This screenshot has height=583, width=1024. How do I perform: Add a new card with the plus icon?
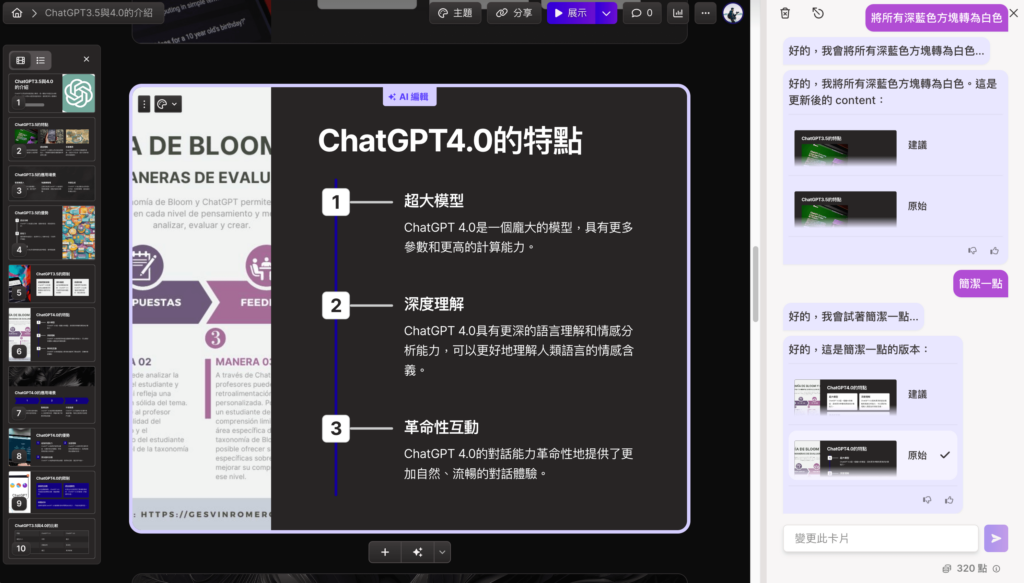tap(385, 551)
